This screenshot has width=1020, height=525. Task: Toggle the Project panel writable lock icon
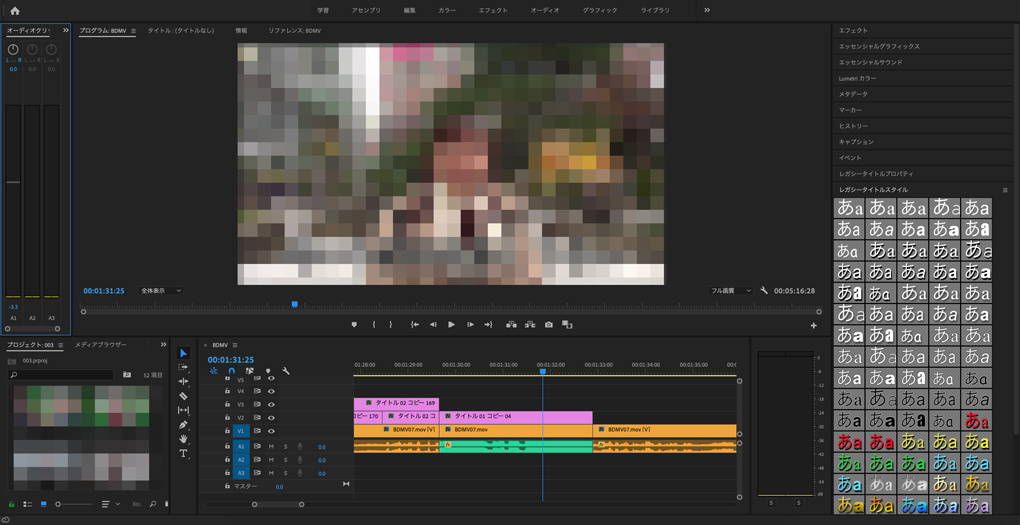point(11,504)
